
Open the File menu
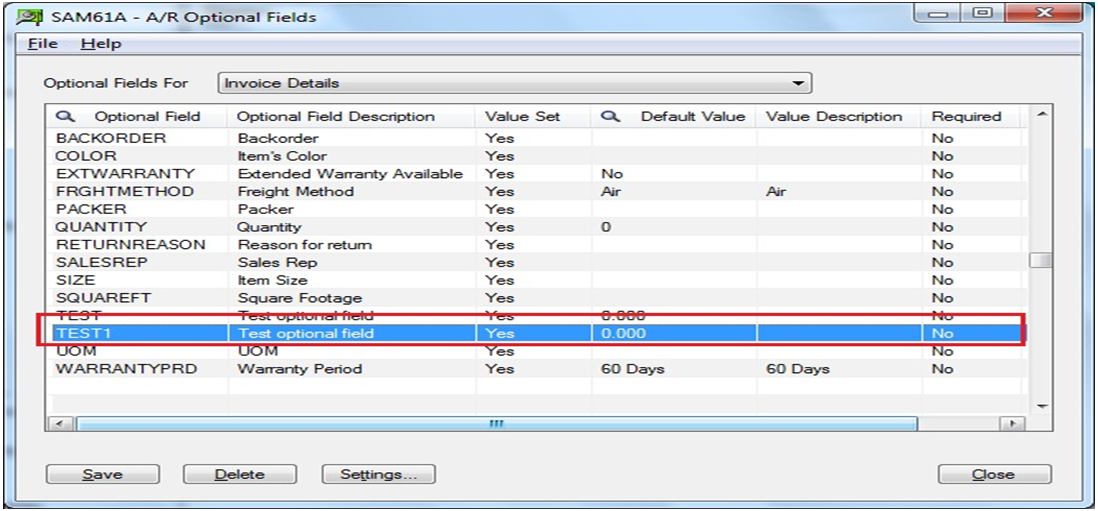42,44
